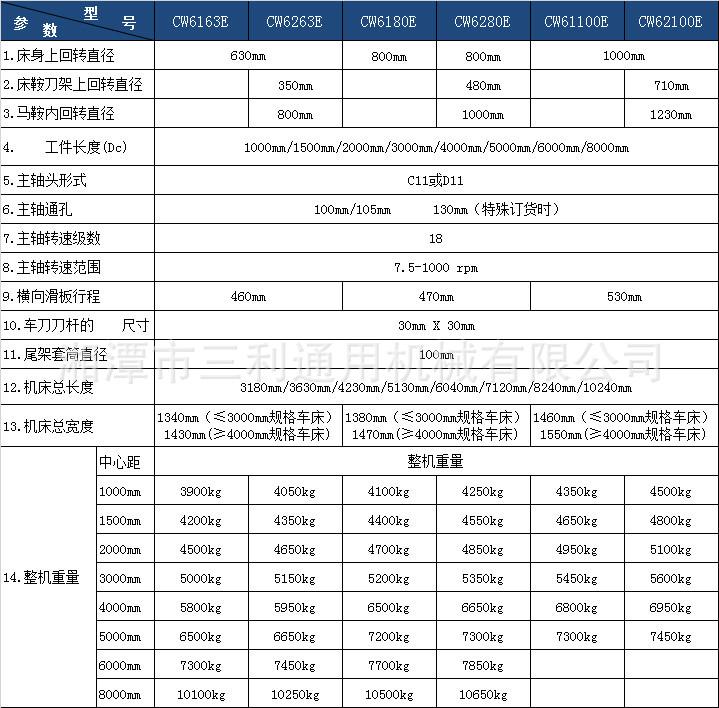Click the 3900kg weight cell

(201, 491)
